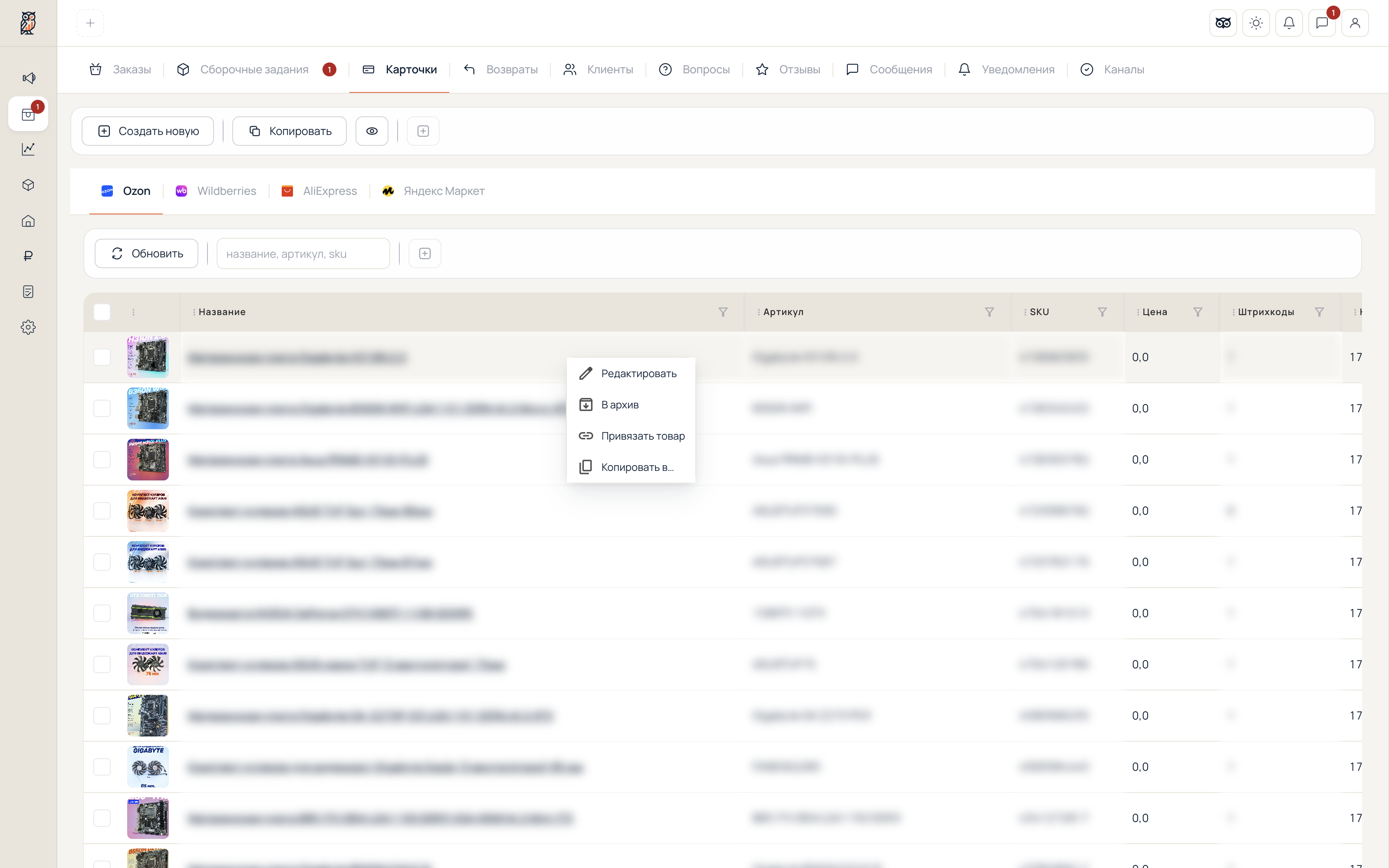Open user profile icon
Screen dimensions: 1389x868
tap(1355, 23)
